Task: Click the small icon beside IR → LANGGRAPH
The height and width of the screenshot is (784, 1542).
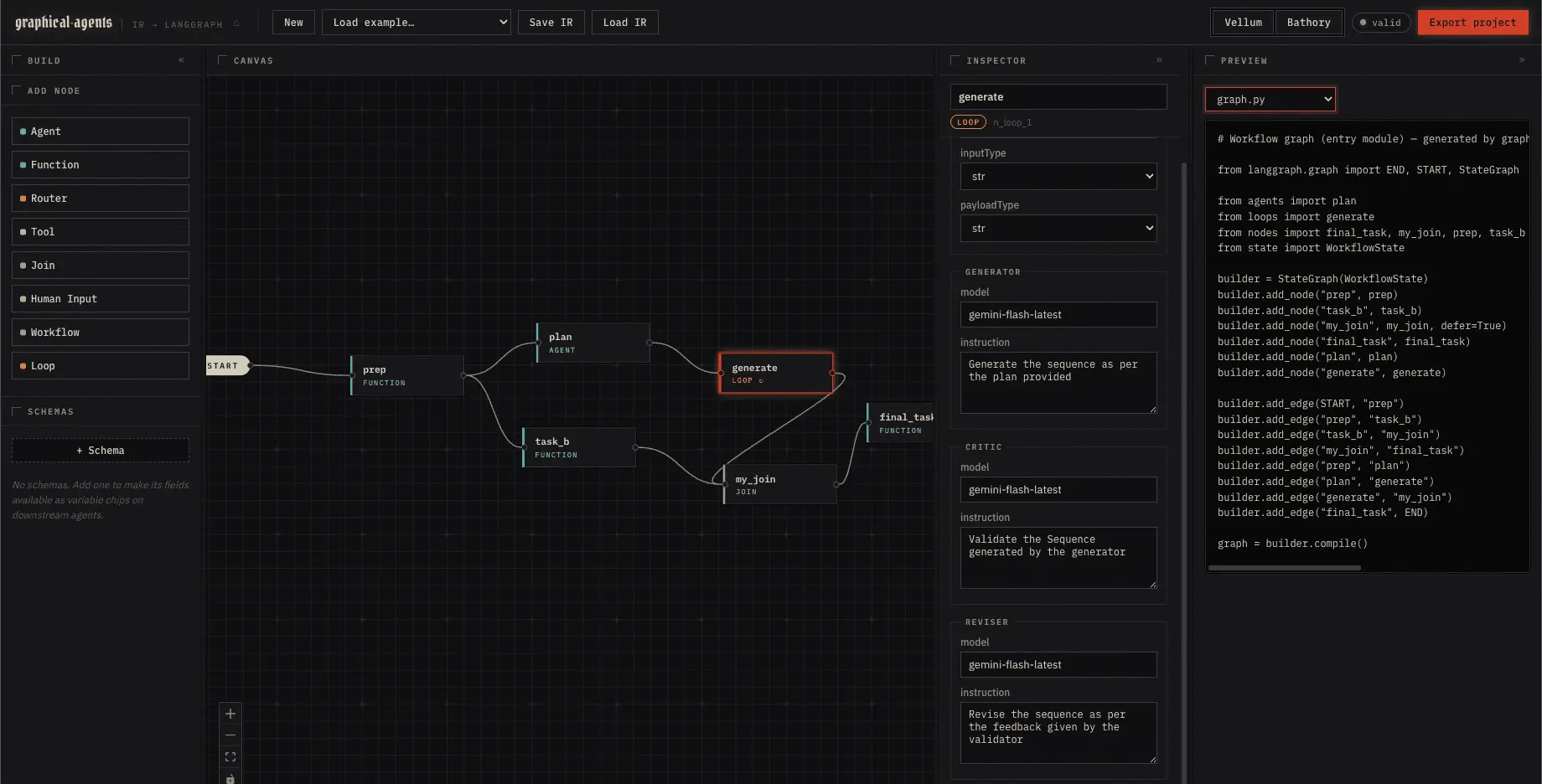Action: coord(237,24)
